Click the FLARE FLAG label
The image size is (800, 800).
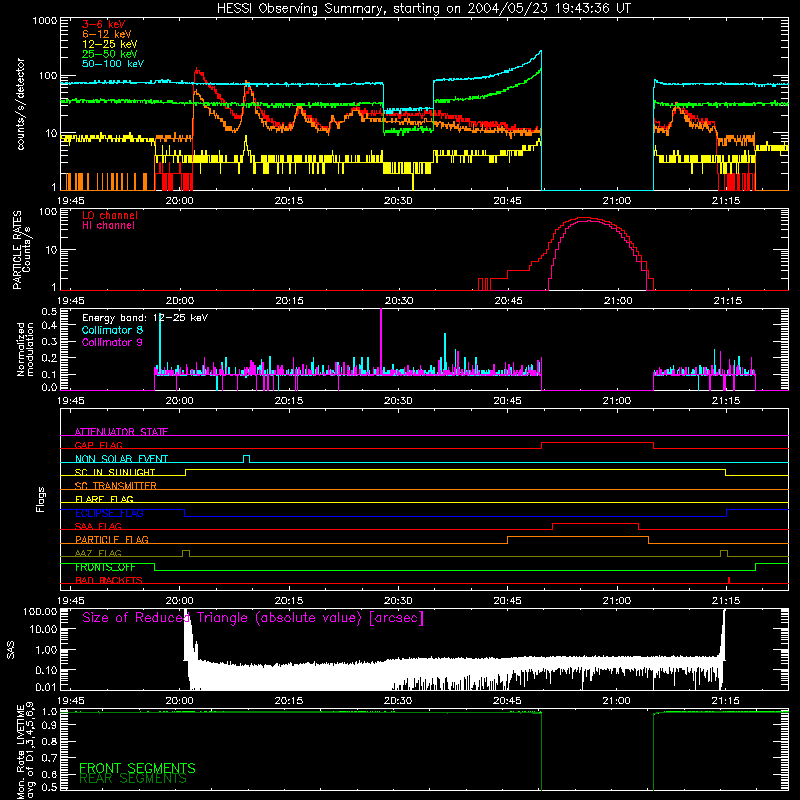coord(104,499)
